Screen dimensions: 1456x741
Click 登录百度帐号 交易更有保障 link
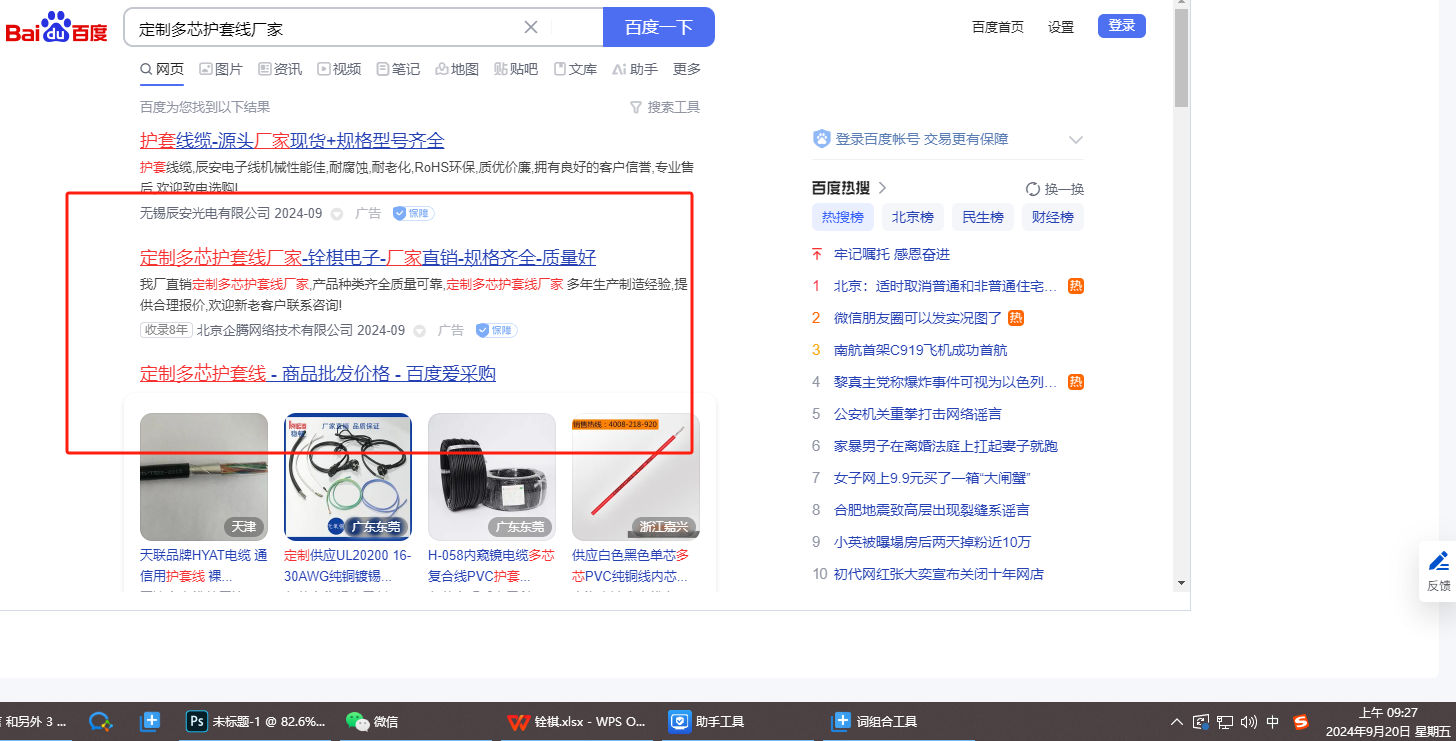tap(922, 139)
